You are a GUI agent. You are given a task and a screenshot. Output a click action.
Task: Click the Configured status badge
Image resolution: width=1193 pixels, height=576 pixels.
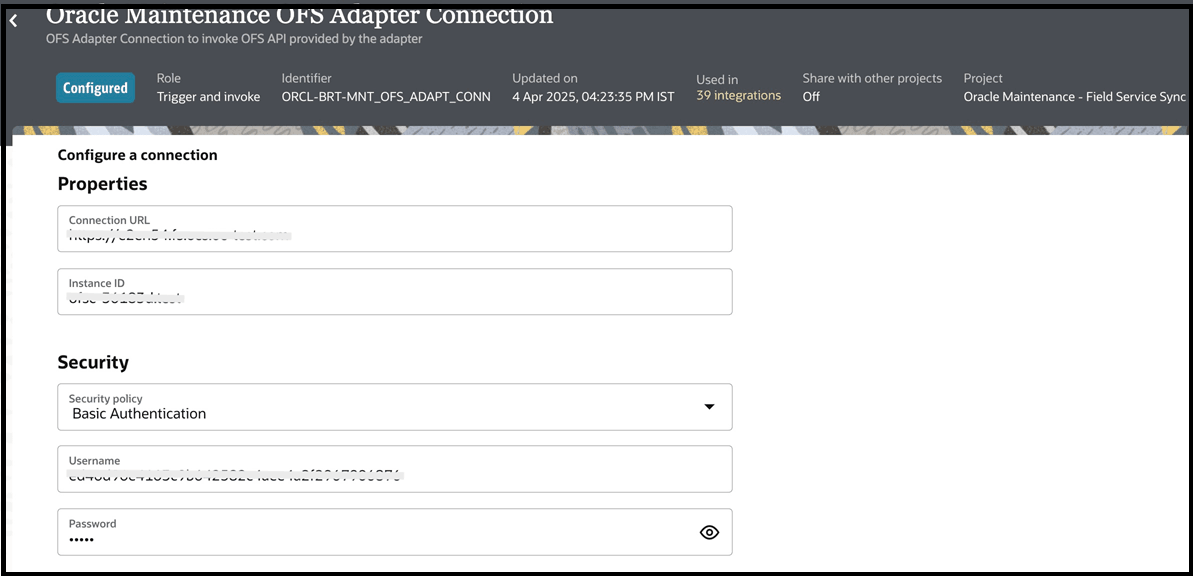(95, 88)
